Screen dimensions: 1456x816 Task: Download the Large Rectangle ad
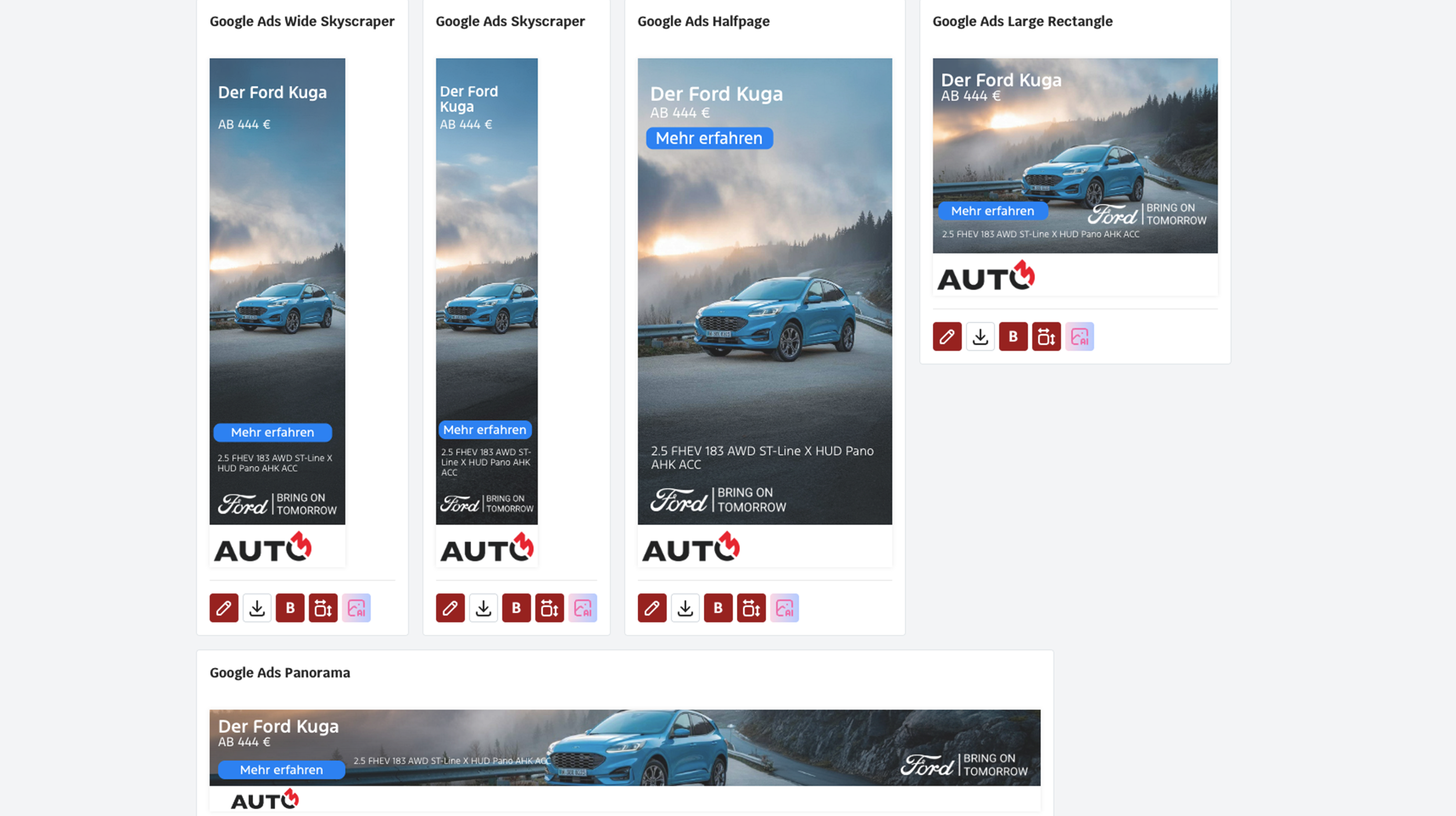tap(980, 336)
